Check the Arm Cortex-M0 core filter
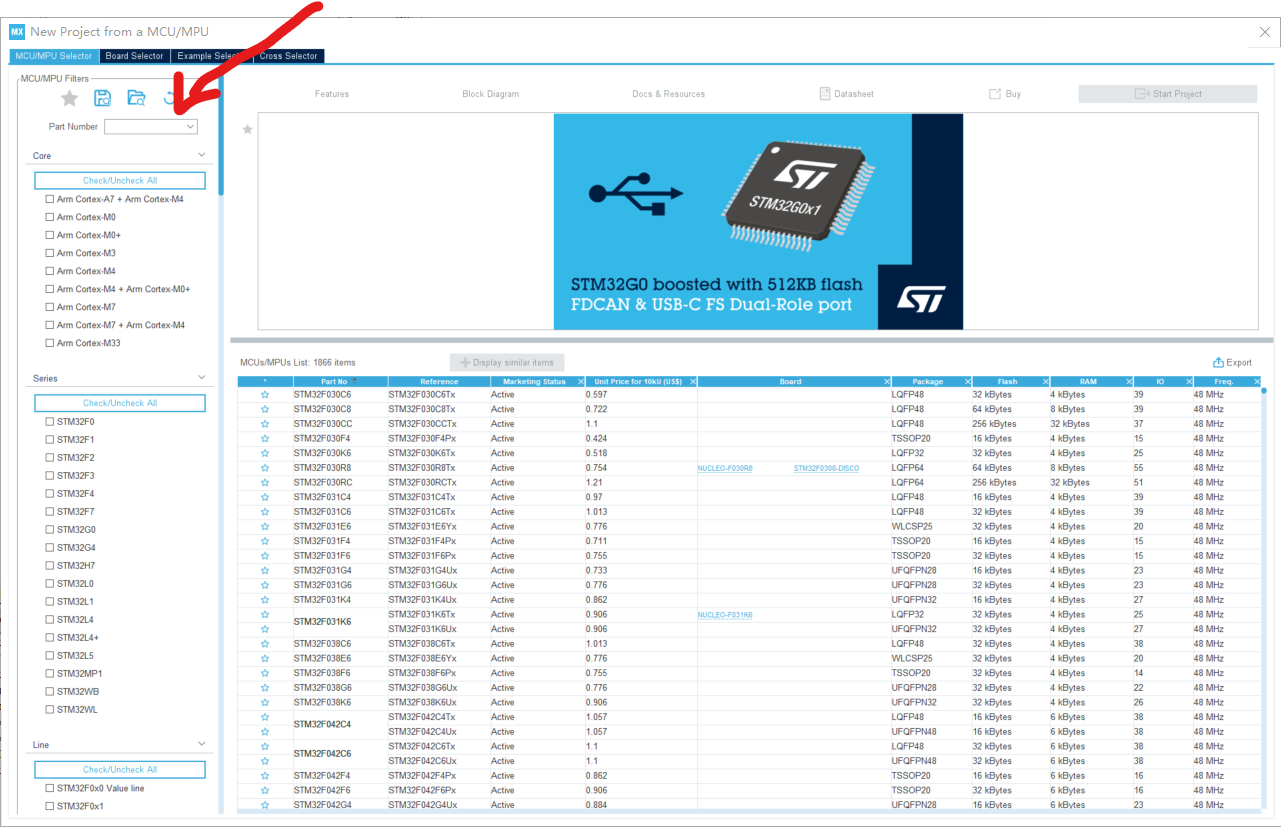Viewport: 1281px width, 827px height. coord(50,217)
